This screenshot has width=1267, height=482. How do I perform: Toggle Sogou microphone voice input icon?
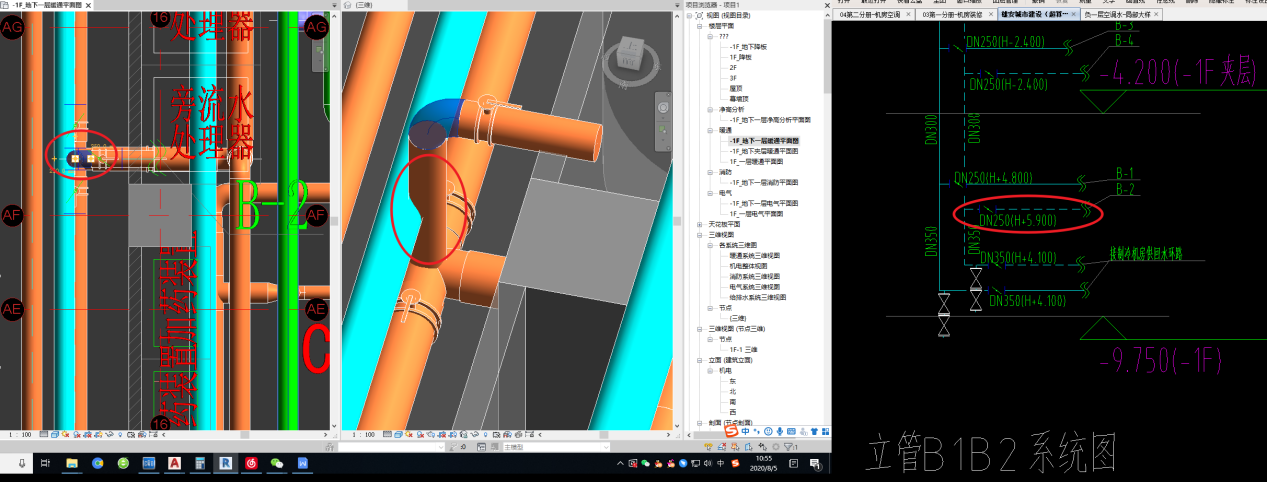pyautogui.click(x=779, y=431)
